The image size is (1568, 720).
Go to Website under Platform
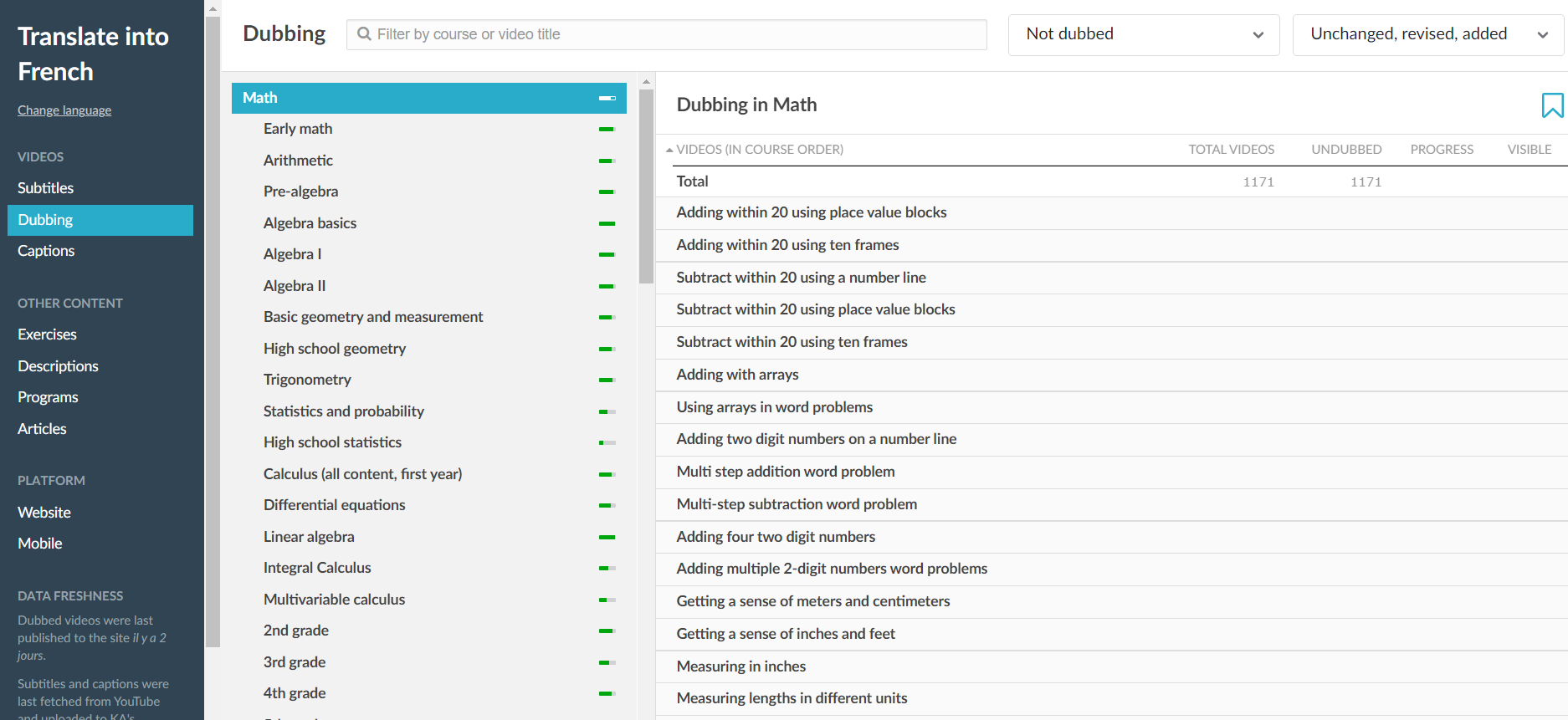tap(44, 513)
